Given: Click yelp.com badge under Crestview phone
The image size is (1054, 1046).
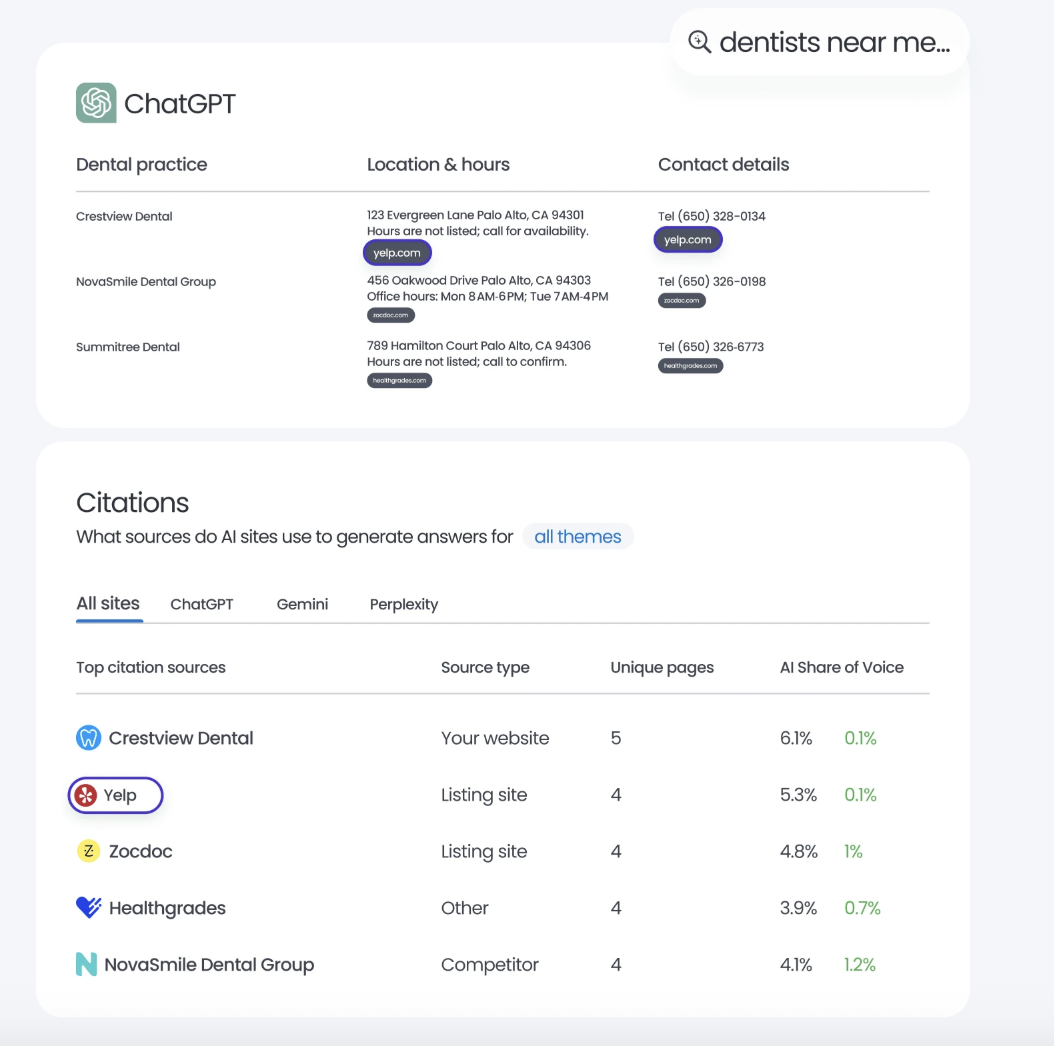Looking at the screenshot, I should [688, 239].
